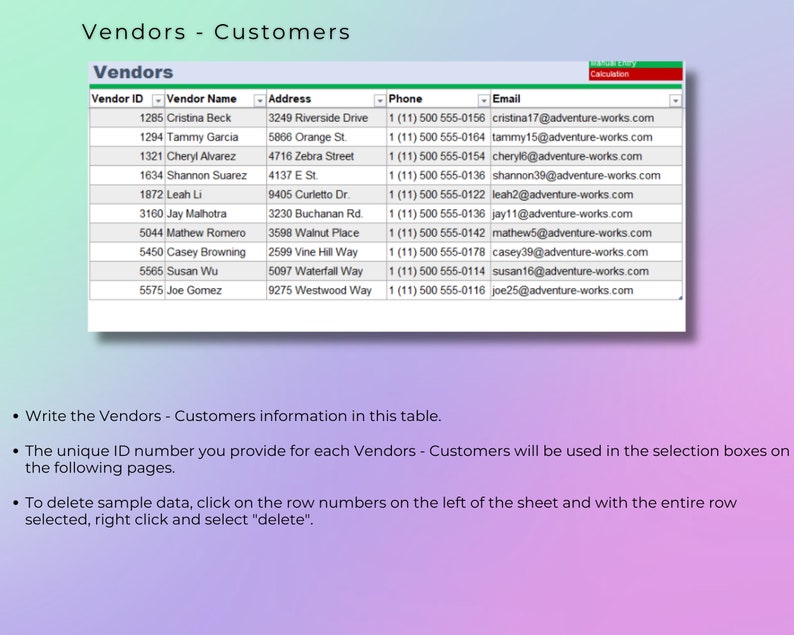Screen dimensions: 794x635
Task: Select the 9275 Westwood Way address cell
Action: 327,291
